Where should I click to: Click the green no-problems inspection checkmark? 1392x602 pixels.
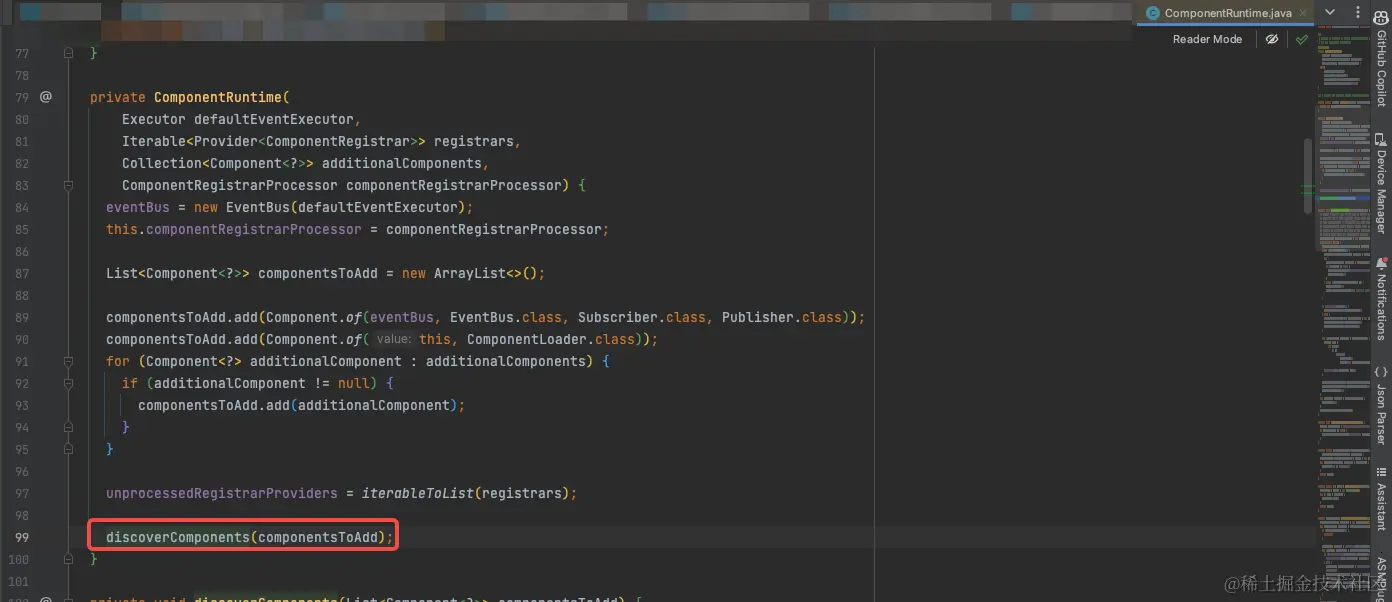pos(1302,39)
